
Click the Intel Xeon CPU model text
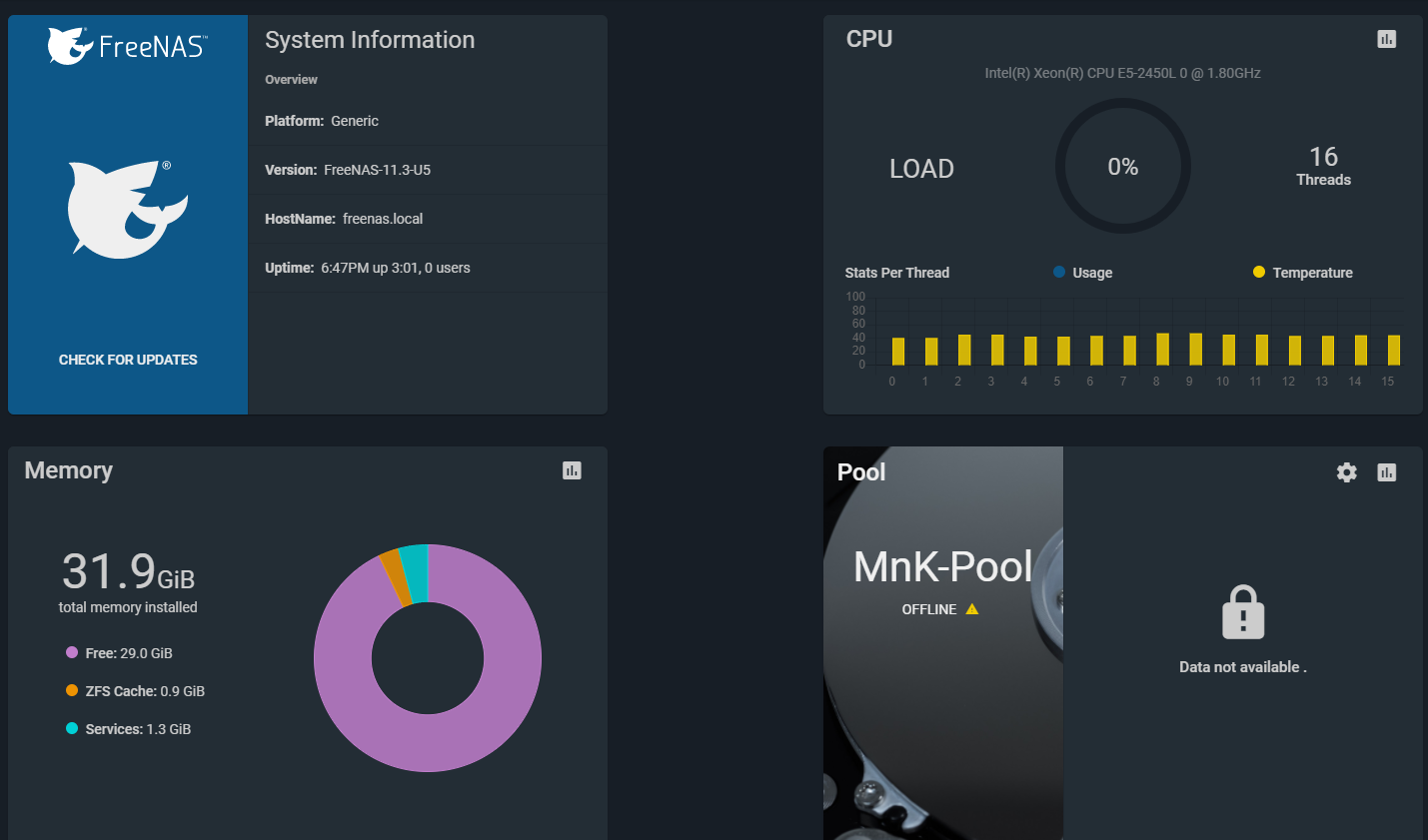[x=1122, y=73]
